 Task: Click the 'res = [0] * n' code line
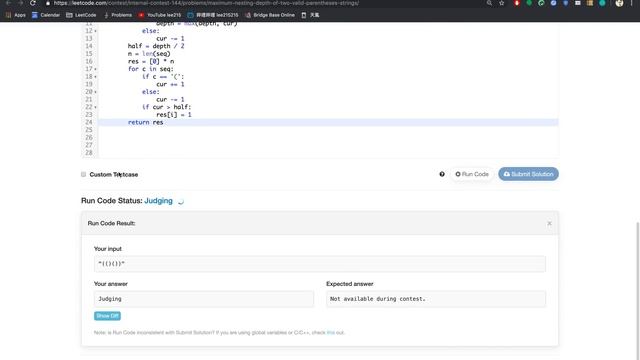tap(151, 62)
